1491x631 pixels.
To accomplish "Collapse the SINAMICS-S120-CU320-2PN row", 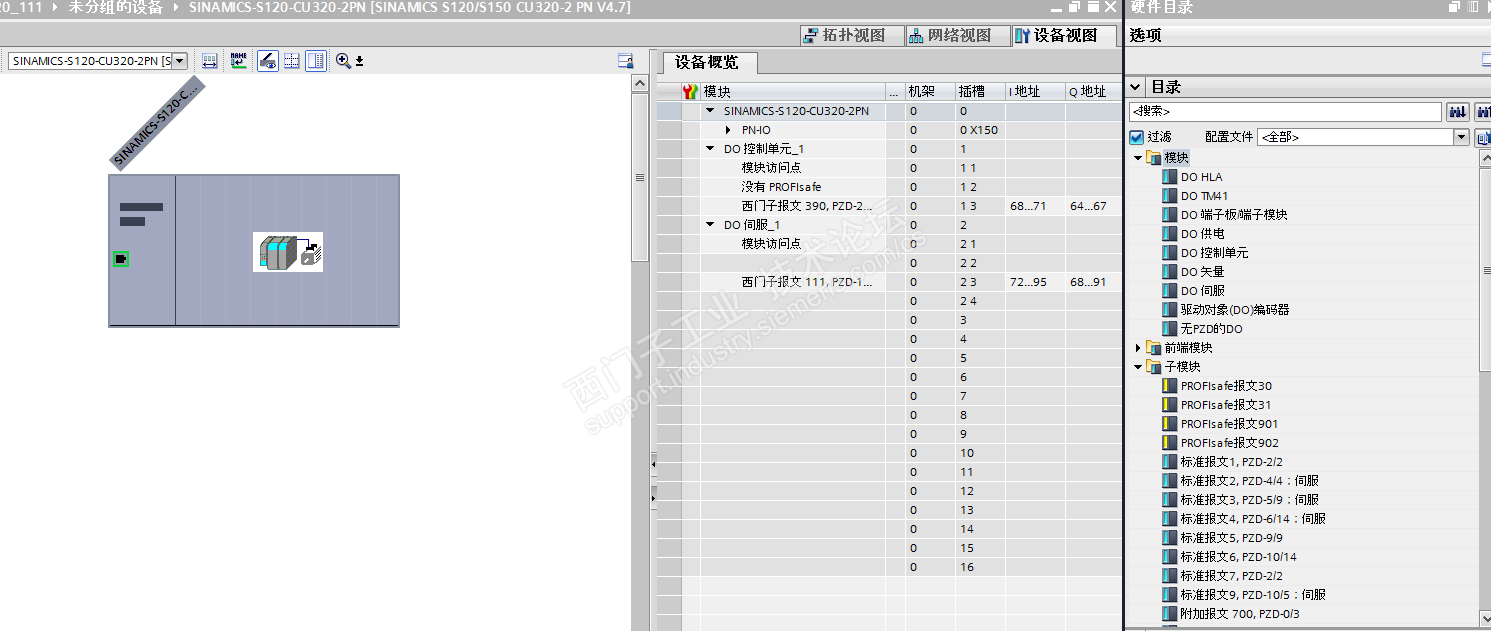I will pos(710,111).
